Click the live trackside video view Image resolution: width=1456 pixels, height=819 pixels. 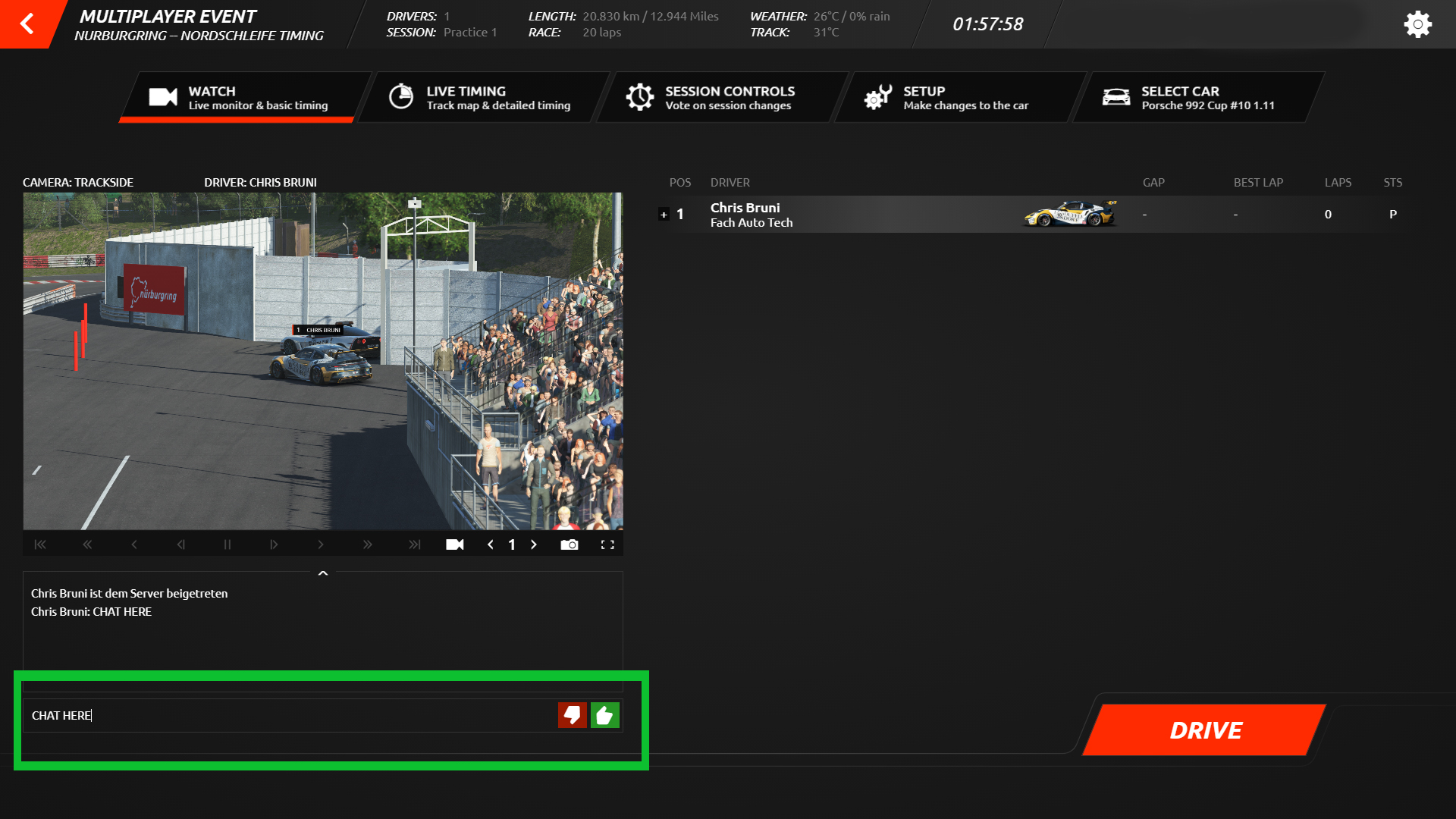click(x=323, y=361)
